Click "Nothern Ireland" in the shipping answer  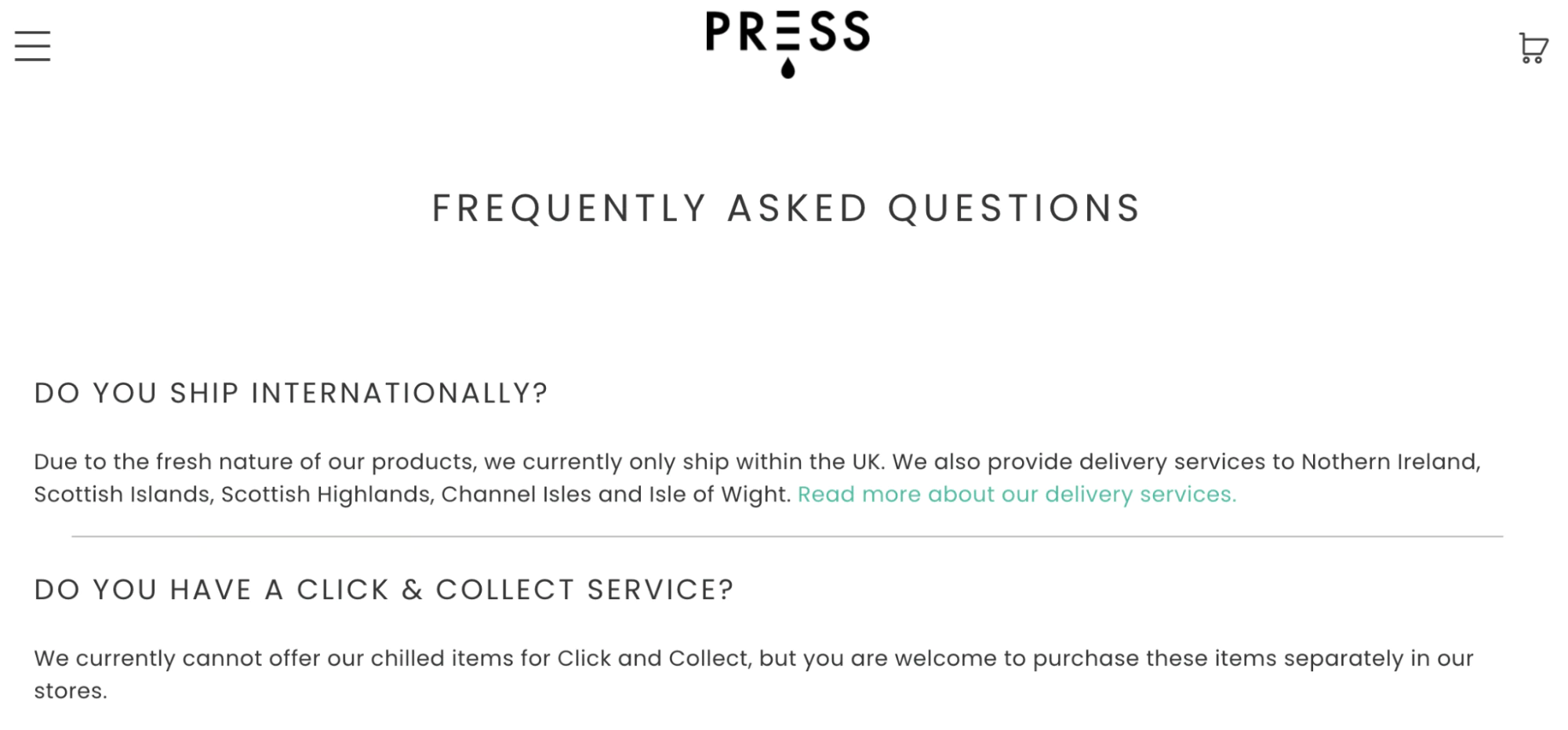point(1390,462)
